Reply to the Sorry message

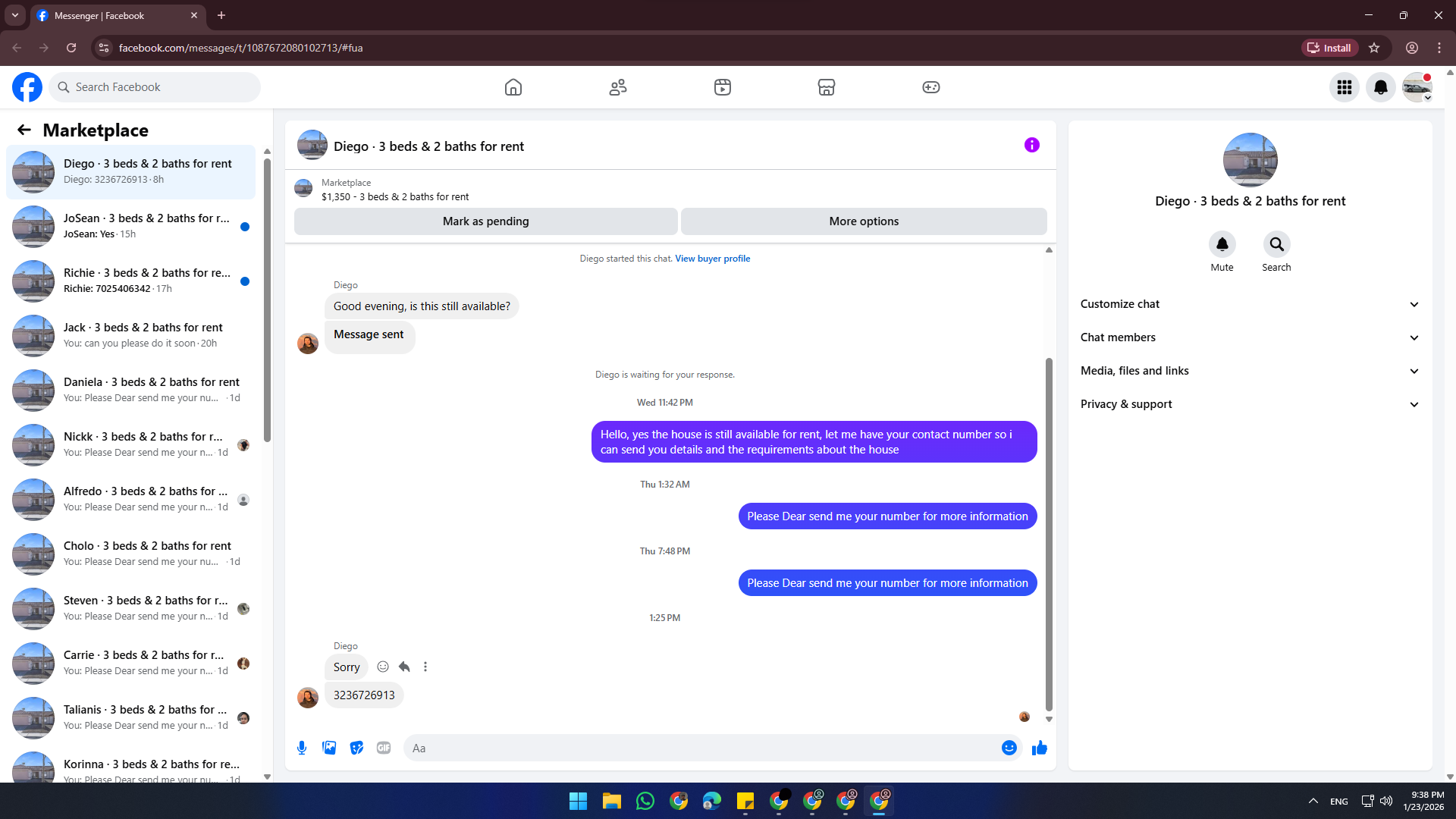(x=404, y=667)
